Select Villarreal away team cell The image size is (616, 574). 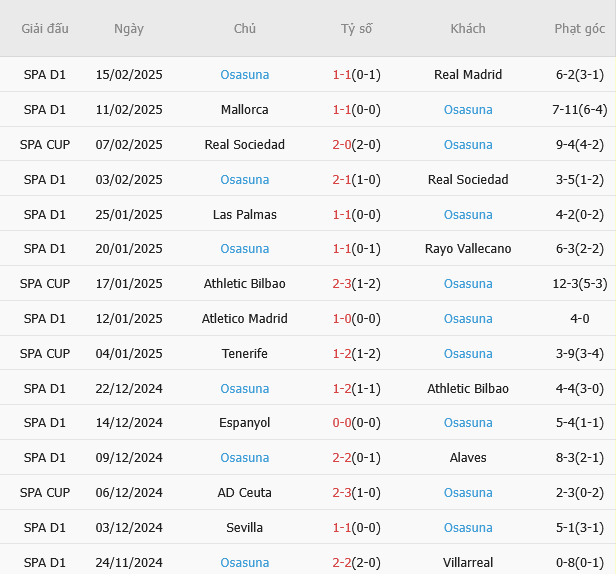(x=468, y=563)
